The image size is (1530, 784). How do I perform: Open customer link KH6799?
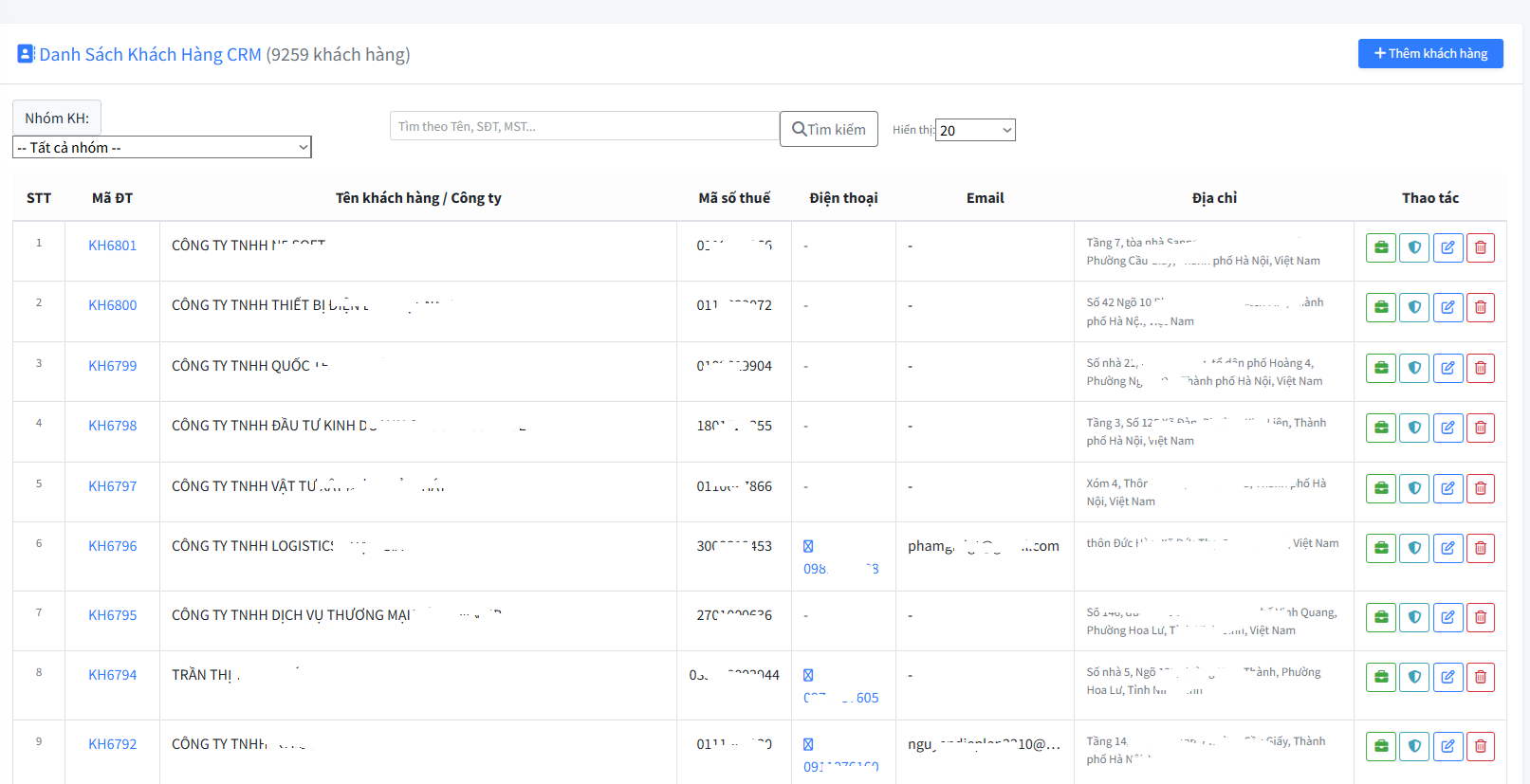coord(113,366)
